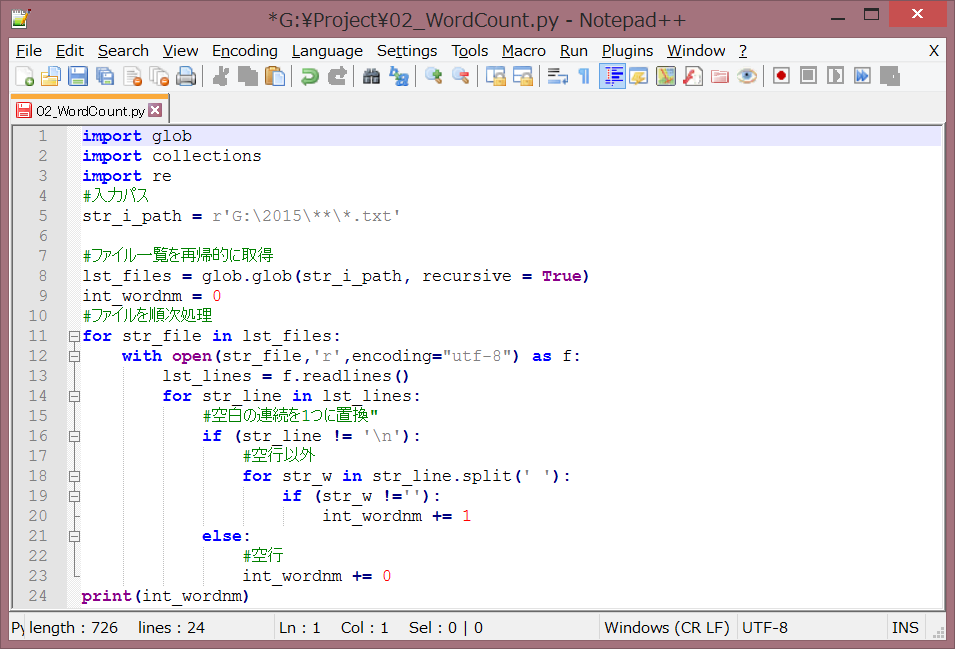Open the Tools menu
Image resolution: width=955 pixels, height=649 pixels.
[470, 51]
